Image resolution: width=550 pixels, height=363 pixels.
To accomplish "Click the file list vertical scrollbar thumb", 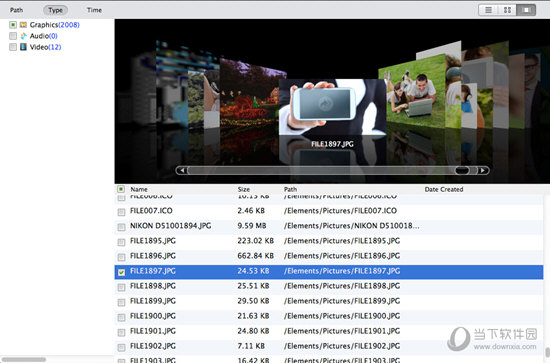I will coord(547,352).
